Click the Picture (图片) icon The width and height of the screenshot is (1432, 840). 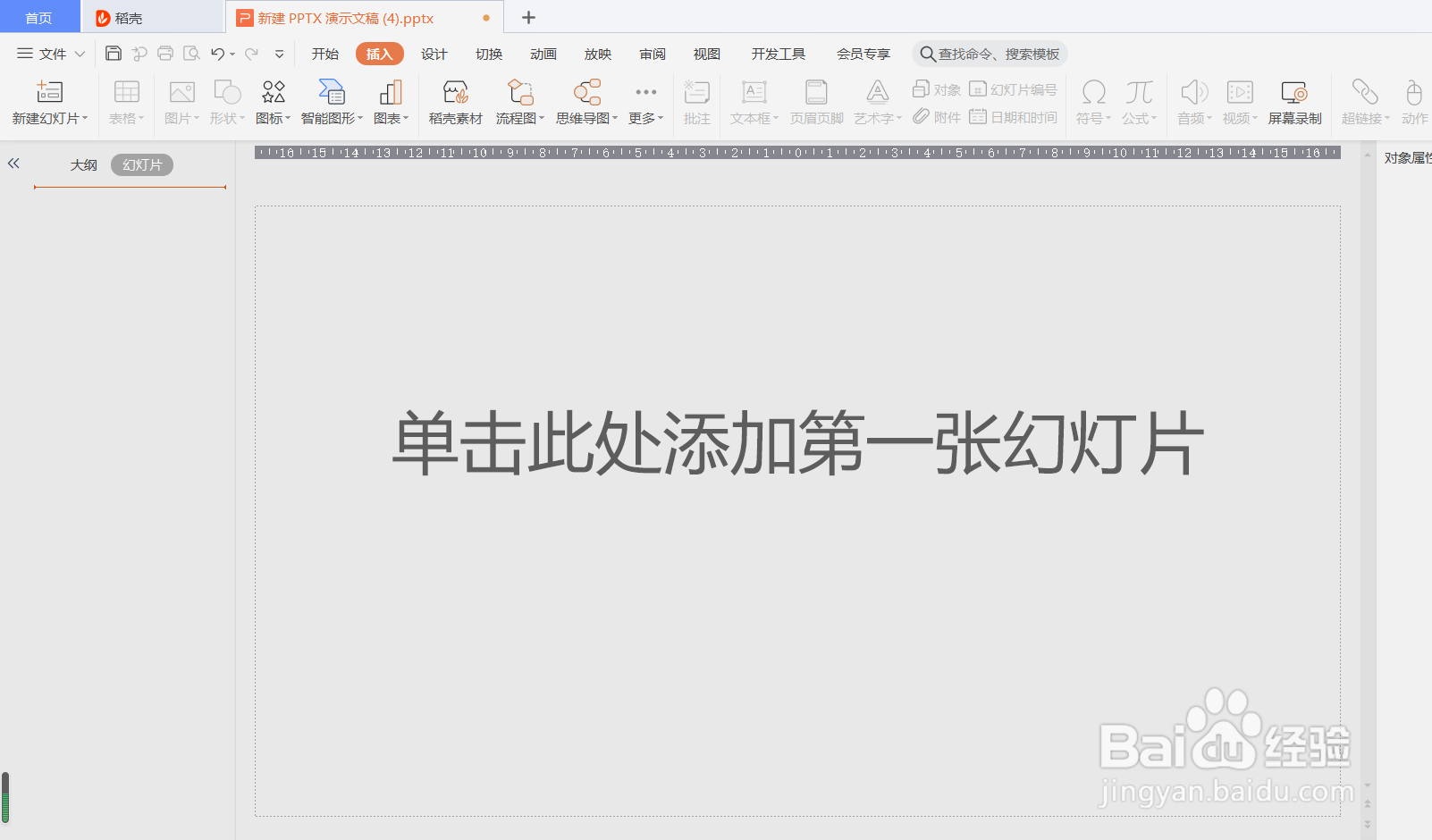(x=182, y=92)
